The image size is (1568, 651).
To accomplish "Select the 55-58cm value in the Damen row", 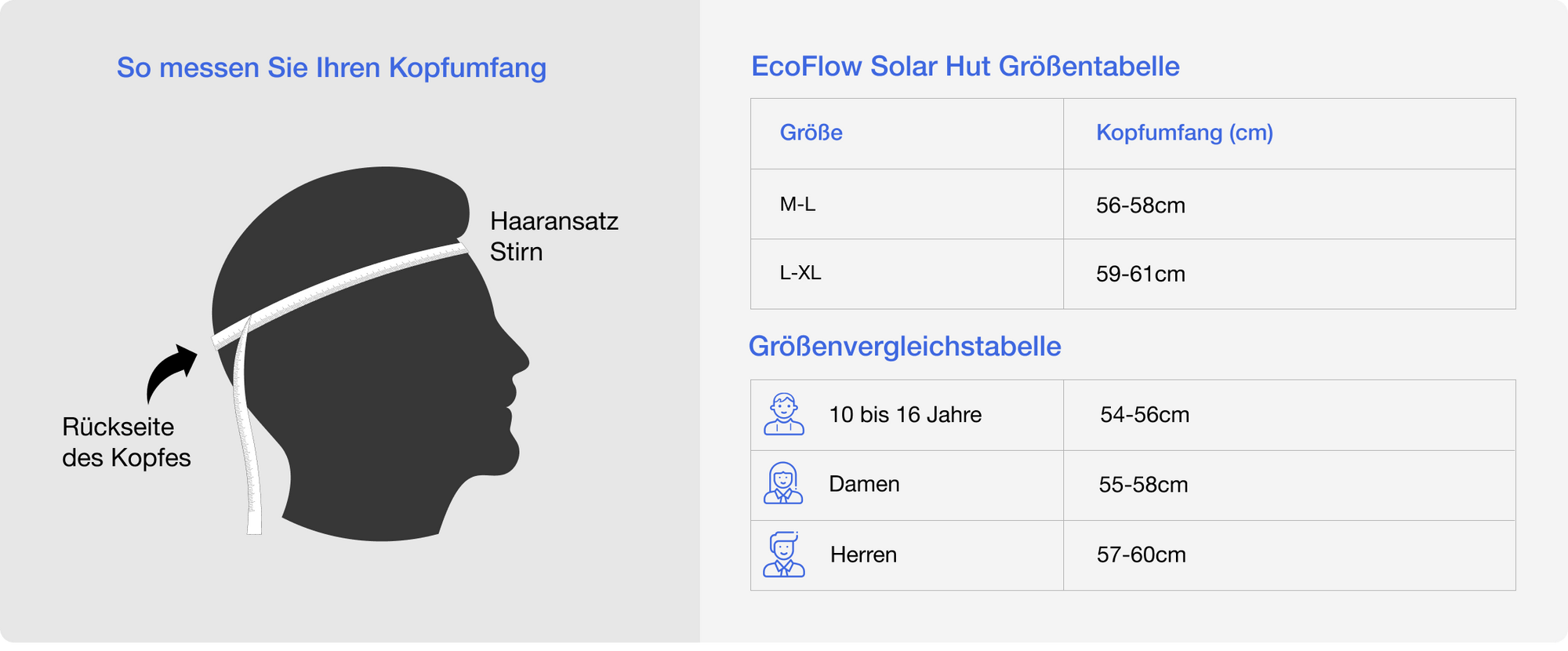I will pos(1143,485).
